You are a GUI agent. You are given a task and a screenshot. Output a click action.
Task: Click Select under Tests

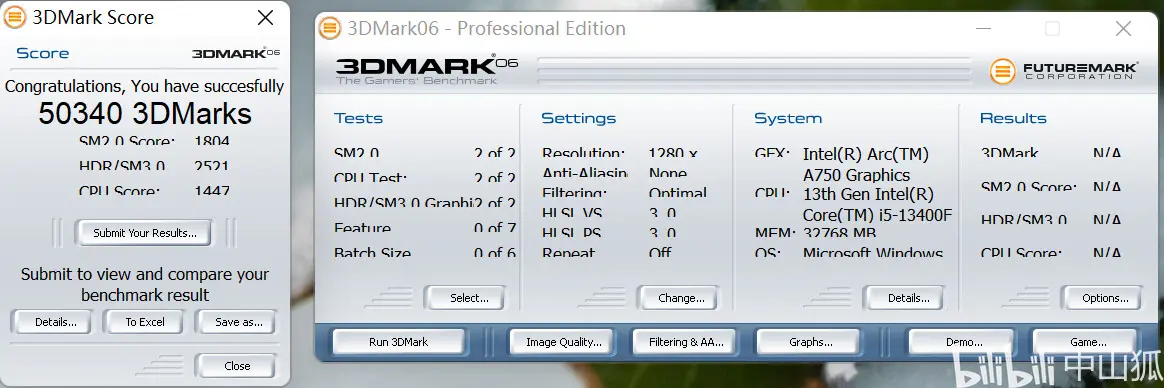pyautogui.click(x=465, y=298)
